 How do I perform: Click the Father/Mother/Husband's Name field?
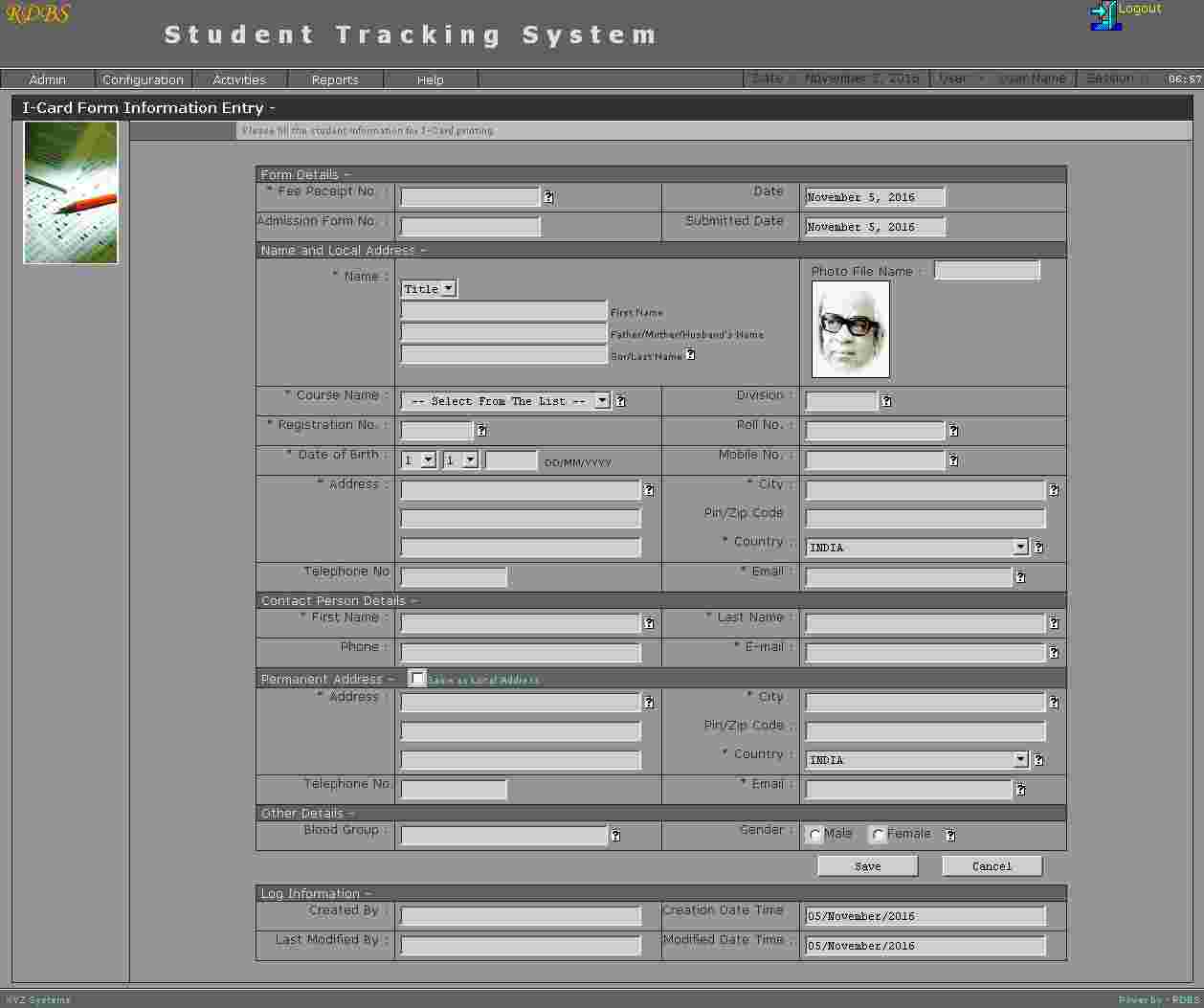[503, 333]
